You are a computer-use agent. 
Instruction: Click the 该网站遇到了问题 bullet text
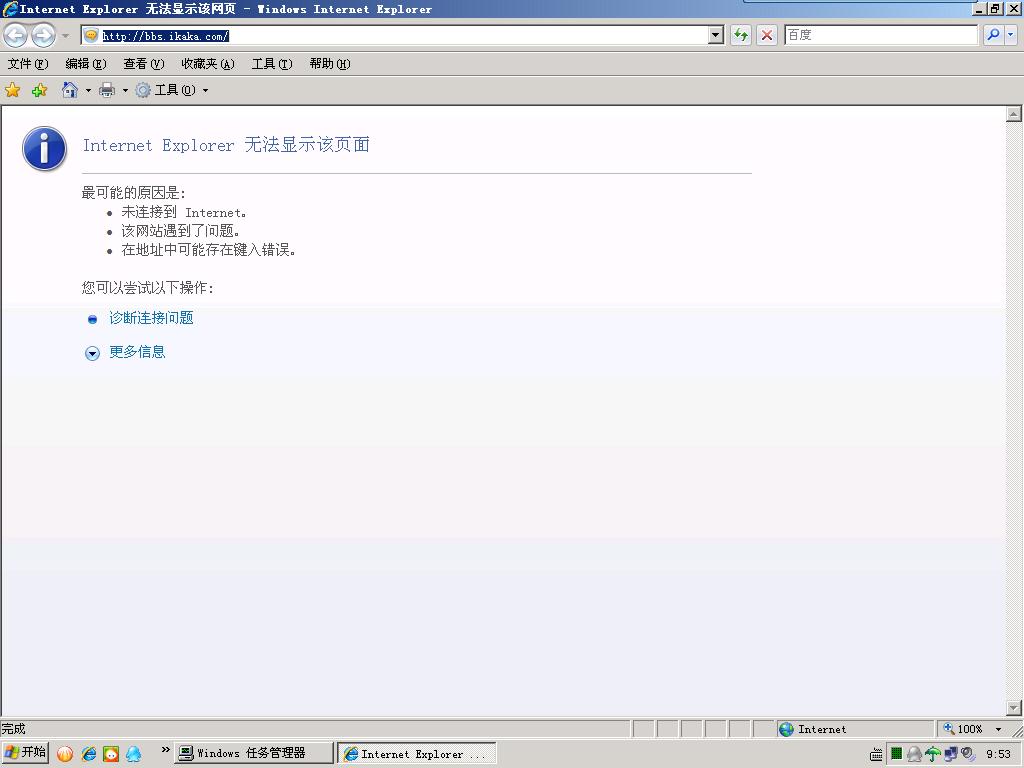click(x=180, y=231)
